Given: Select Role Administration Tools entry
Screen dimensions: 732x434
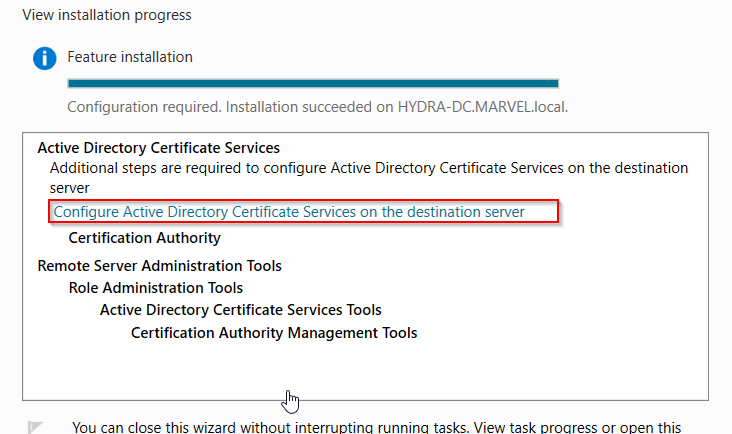Looking at the screenshot, I should click(x=156, y=288).
